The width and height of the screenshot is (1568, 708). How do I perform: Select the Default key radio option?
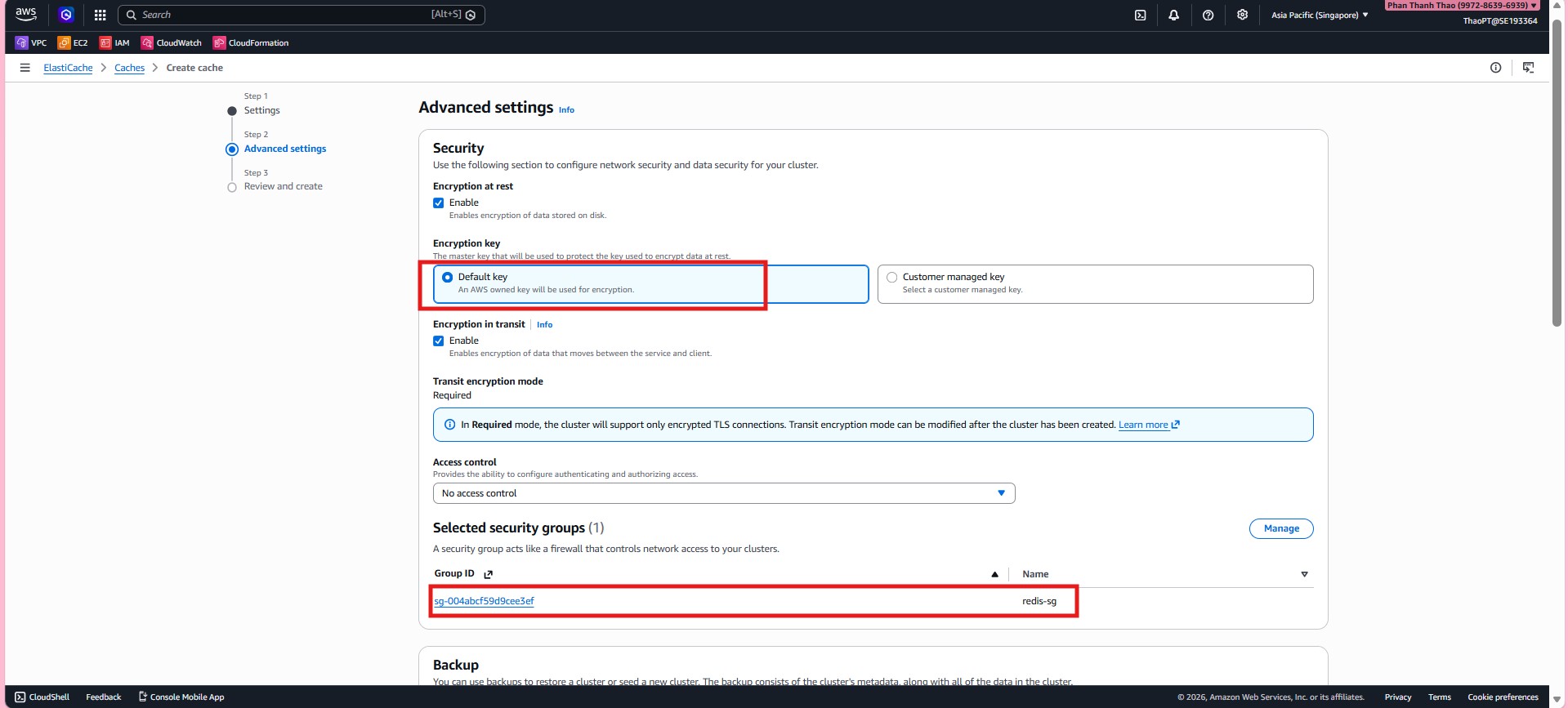pos(447,277)
